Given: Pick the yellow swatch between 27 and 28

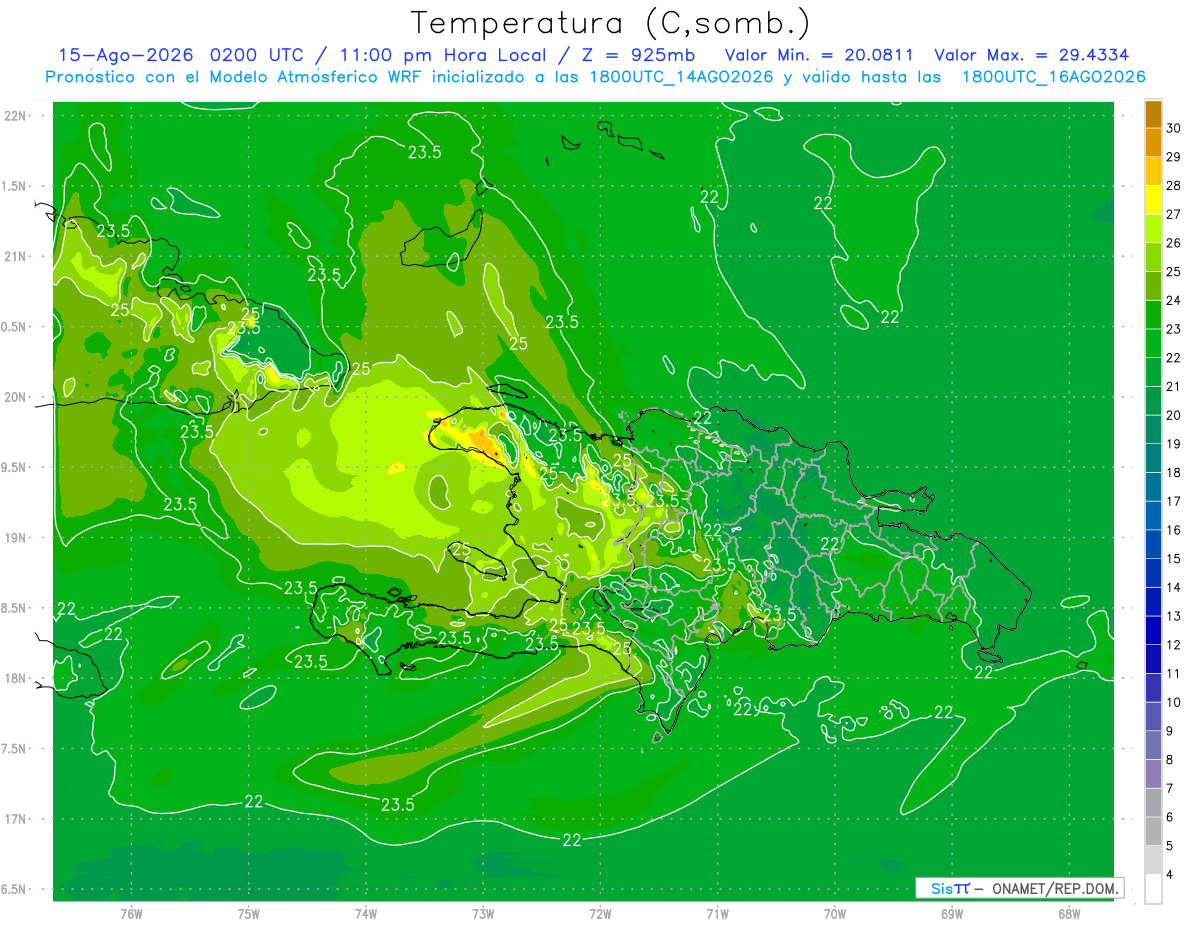Looking at the screenshot, I should point(1153,199).
